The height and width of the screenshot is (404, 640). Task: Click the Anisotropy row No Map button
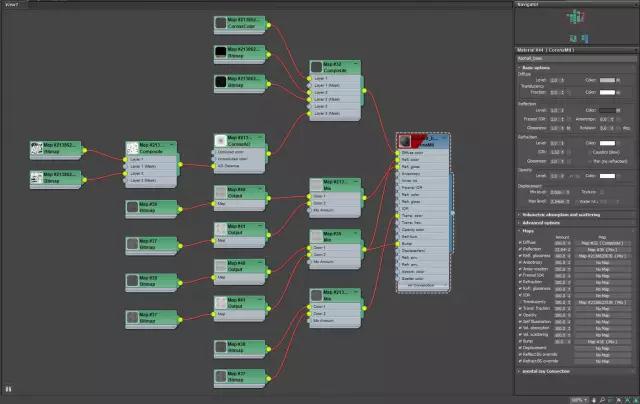coord(602,262)
